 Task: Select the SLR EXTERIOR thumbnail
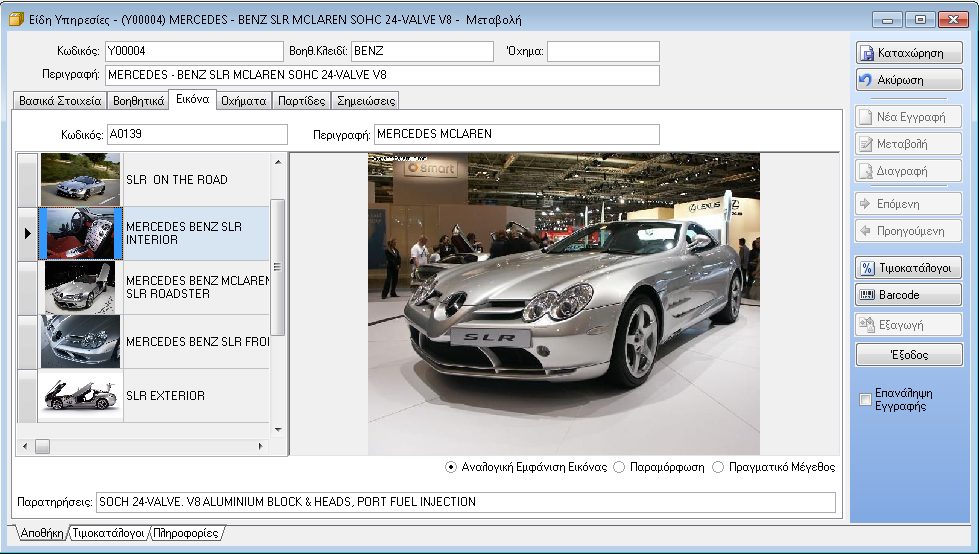[81, 395]
